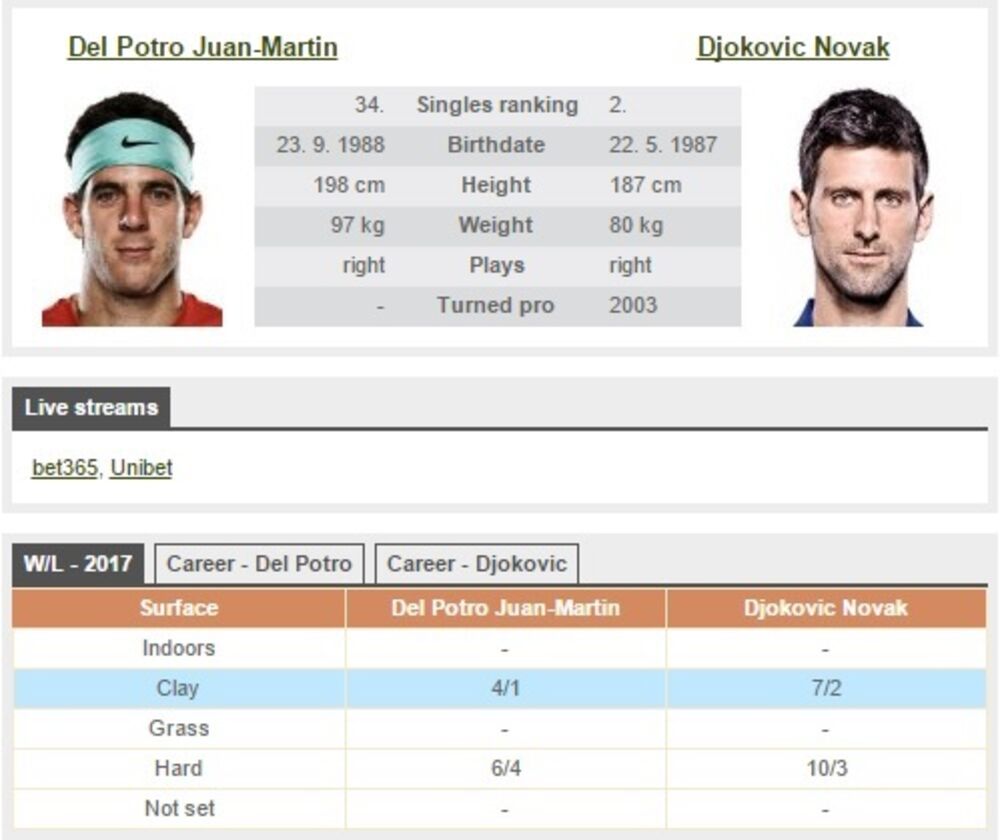Click Djokovic's 10/3 hard court record
Viewport: 1000px width, 840px height.
[825, 768]
